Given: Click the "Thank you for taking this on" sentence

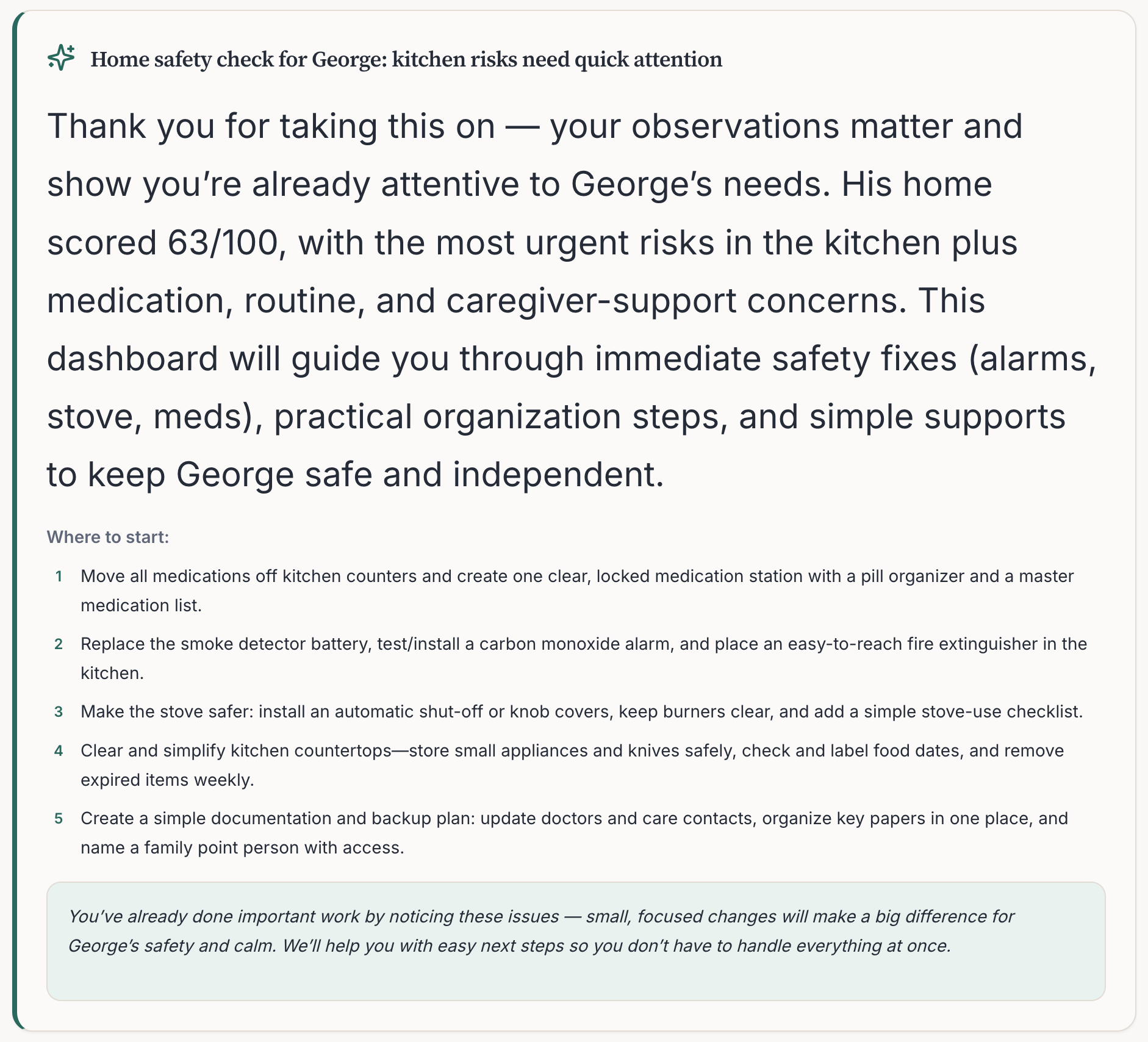Looking at the screenshot, I should (x=271, y=126).
